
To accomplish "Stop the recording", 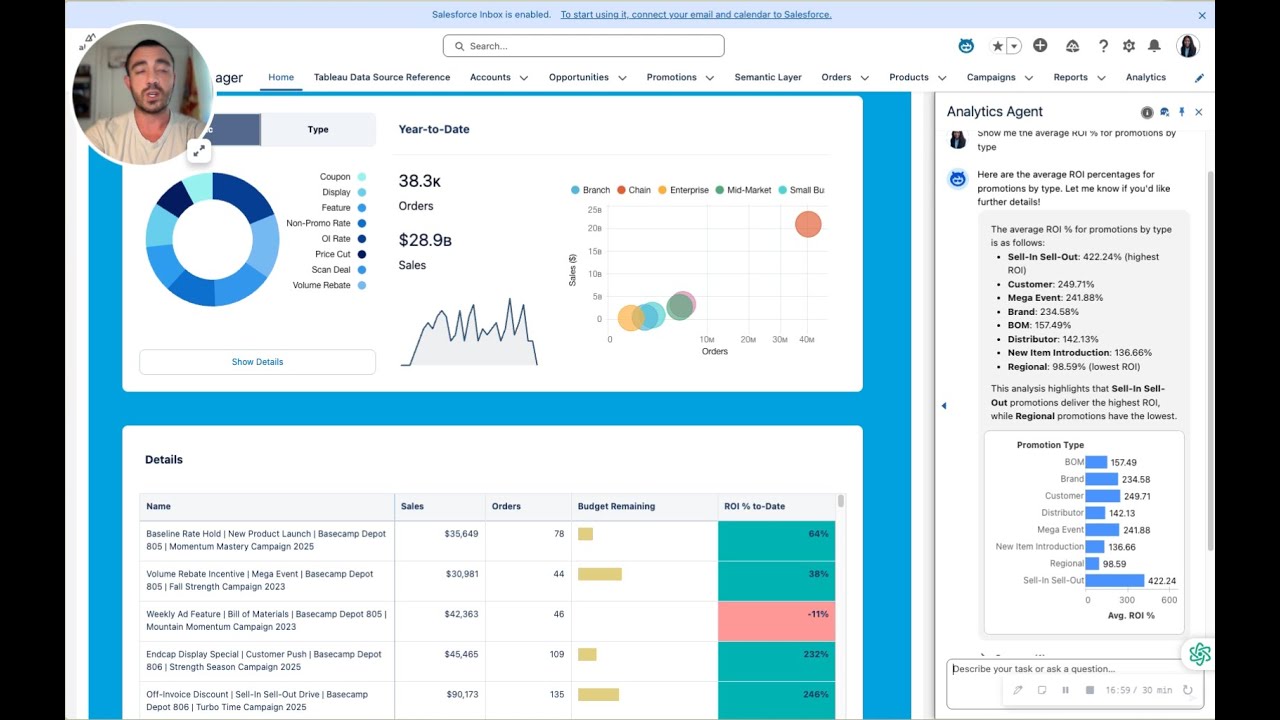I will tap(1089, 690).
